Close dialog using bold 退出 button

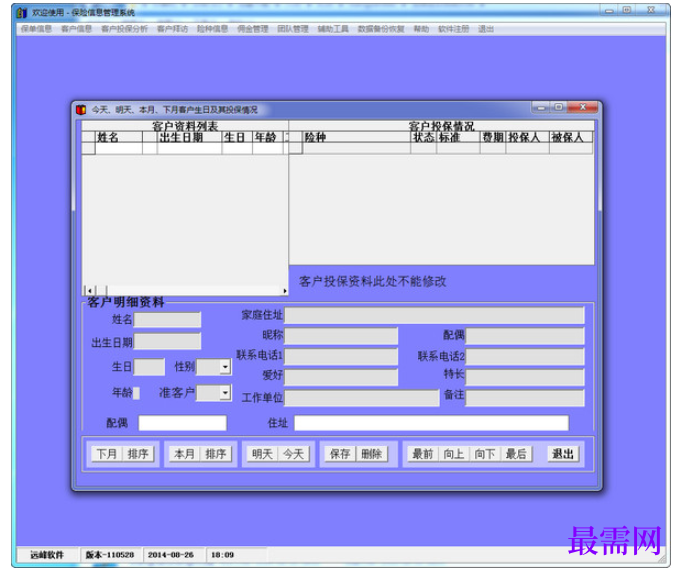pos(563,454)
